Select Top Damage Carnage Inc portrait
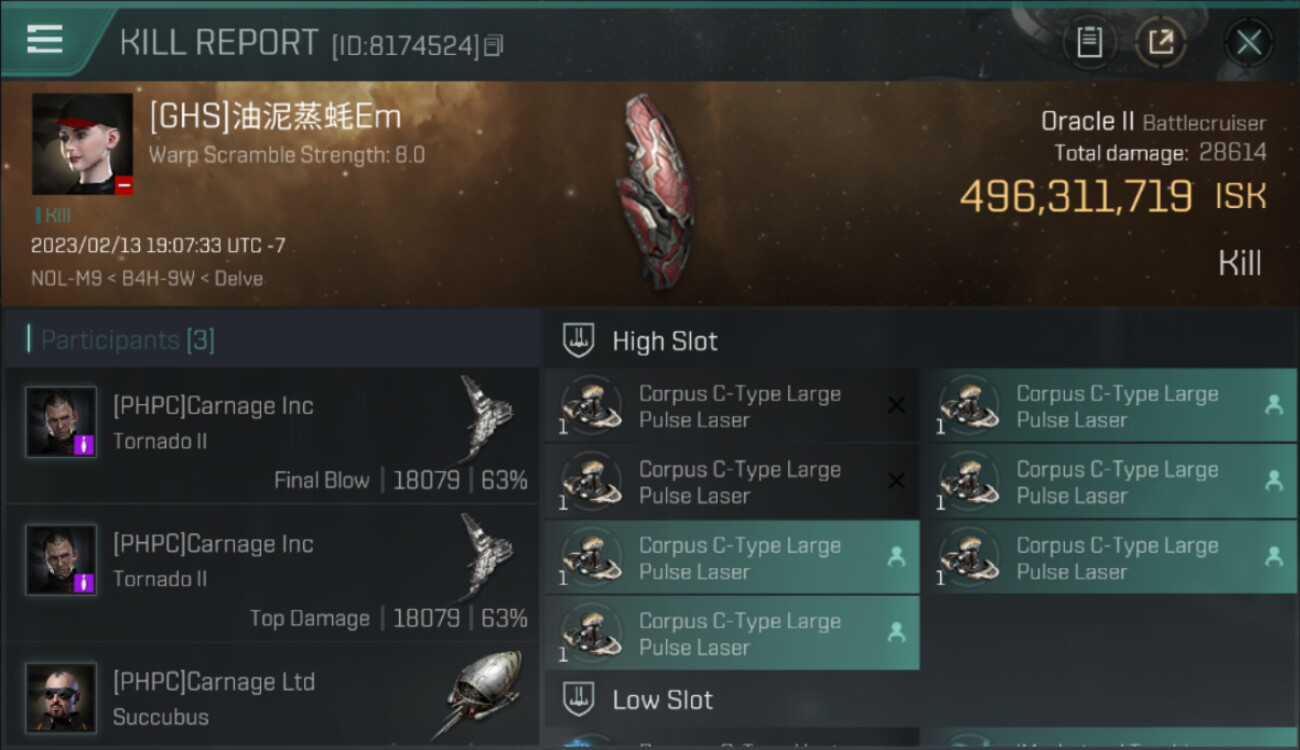 pyautogui.click(x=62, y=559)
